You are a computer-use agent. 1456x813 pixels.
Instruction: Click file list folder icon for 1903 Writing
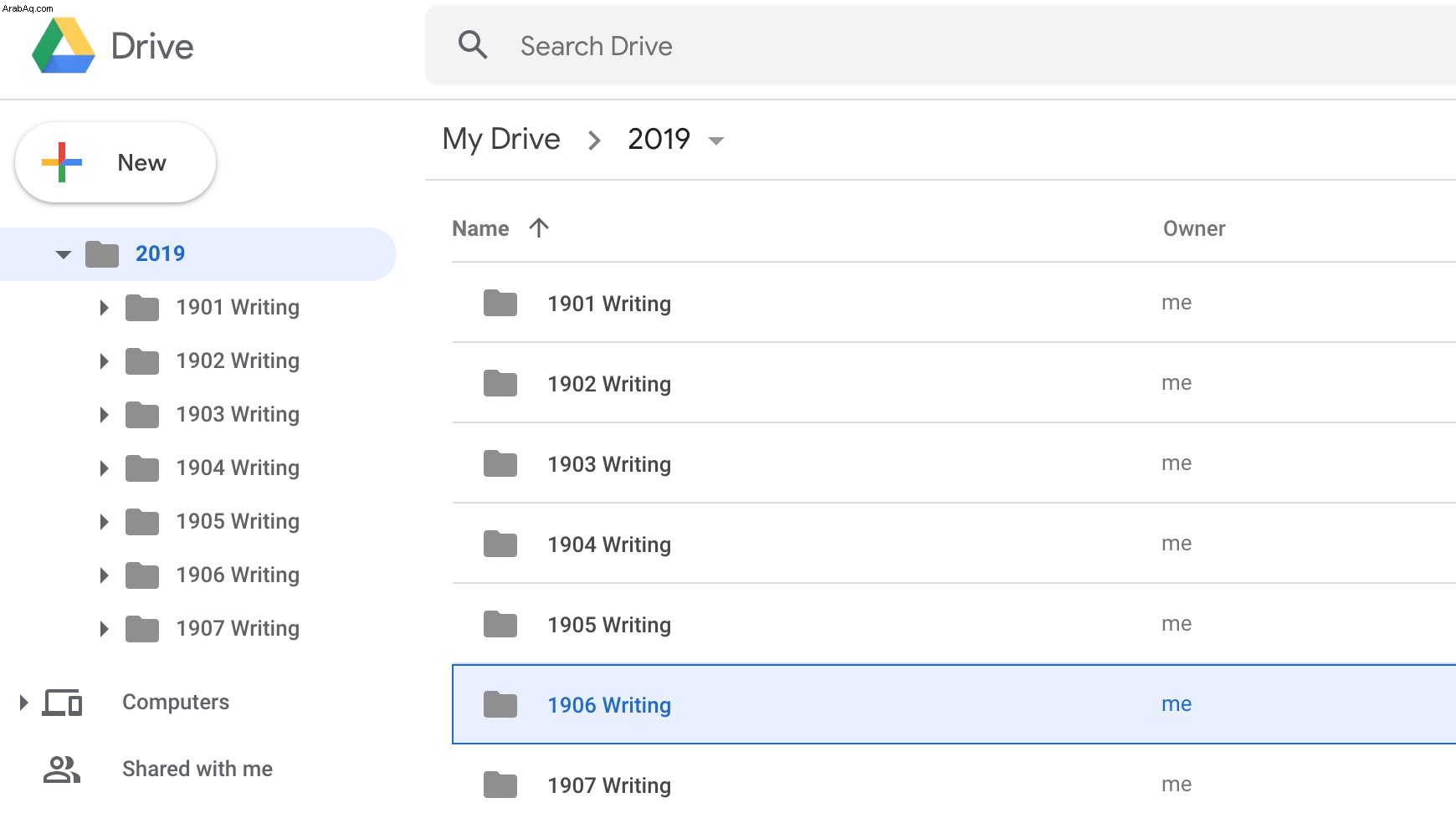(x=500, y=463)
